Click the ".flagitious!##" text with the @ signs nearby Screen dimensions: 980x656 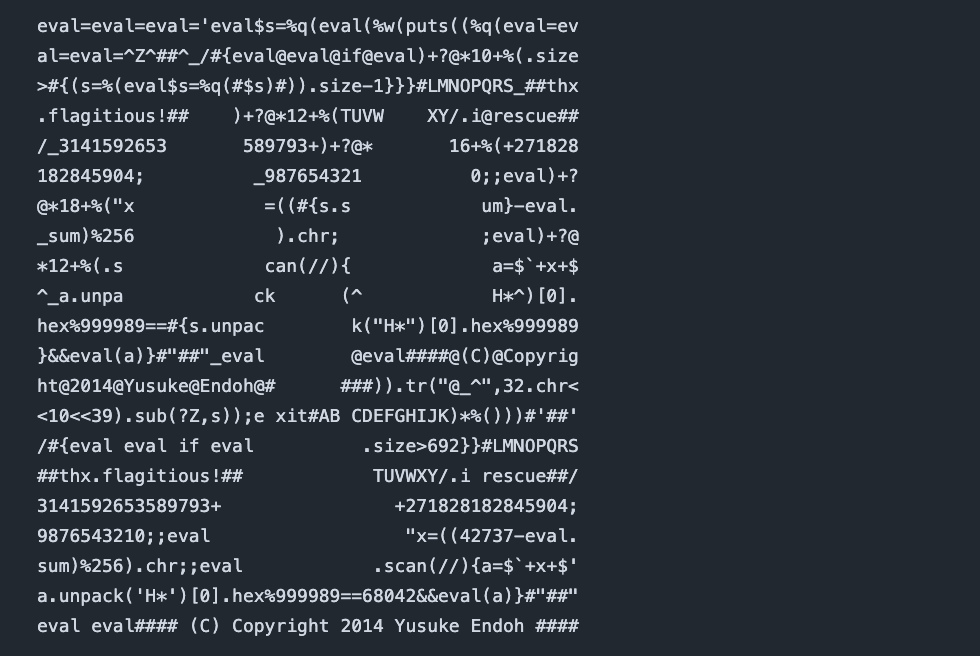tap(113, 116)
